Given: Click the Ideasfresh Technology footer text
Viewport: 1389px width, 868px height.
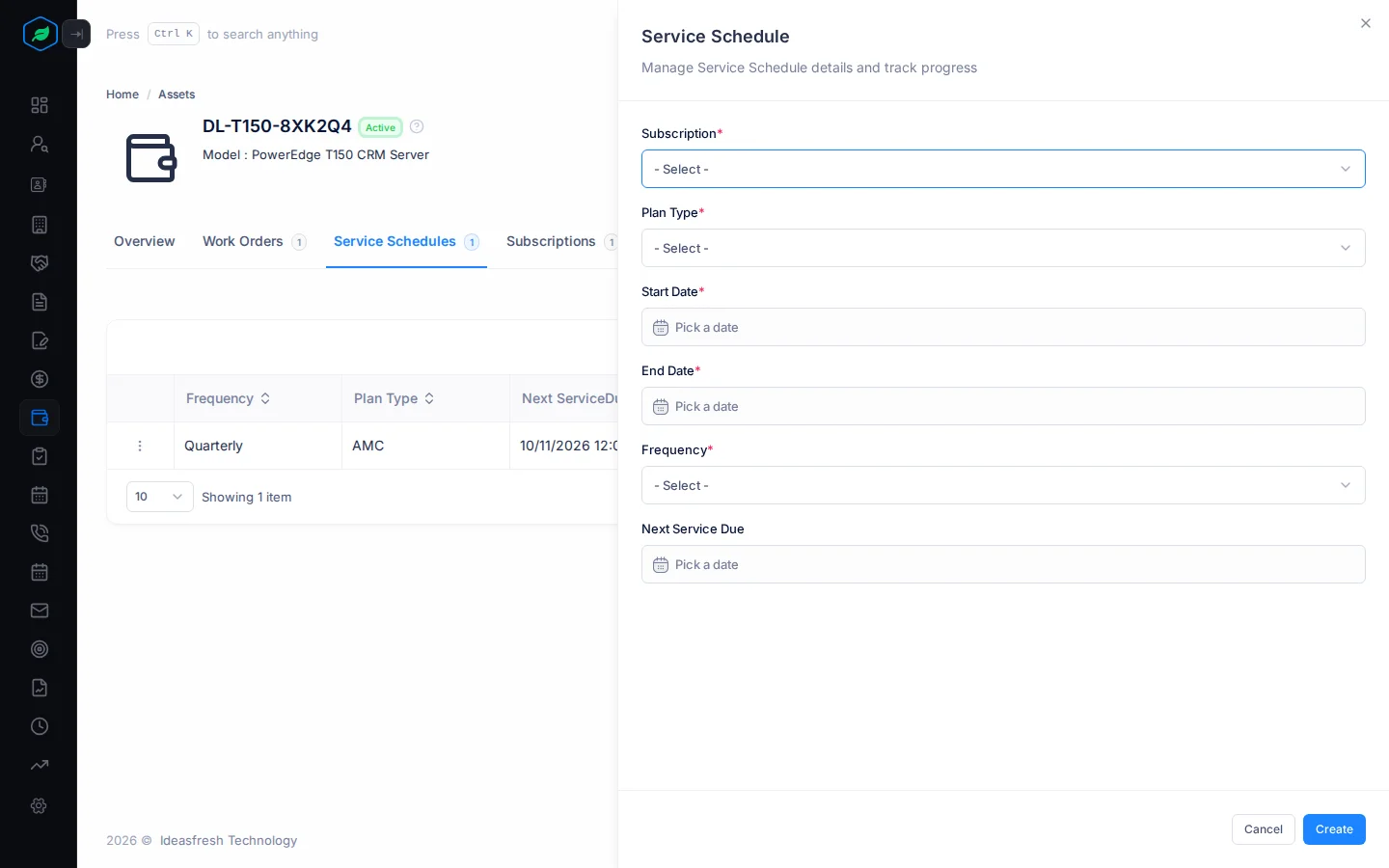Looking at the screenshot, I should [229, 840].
